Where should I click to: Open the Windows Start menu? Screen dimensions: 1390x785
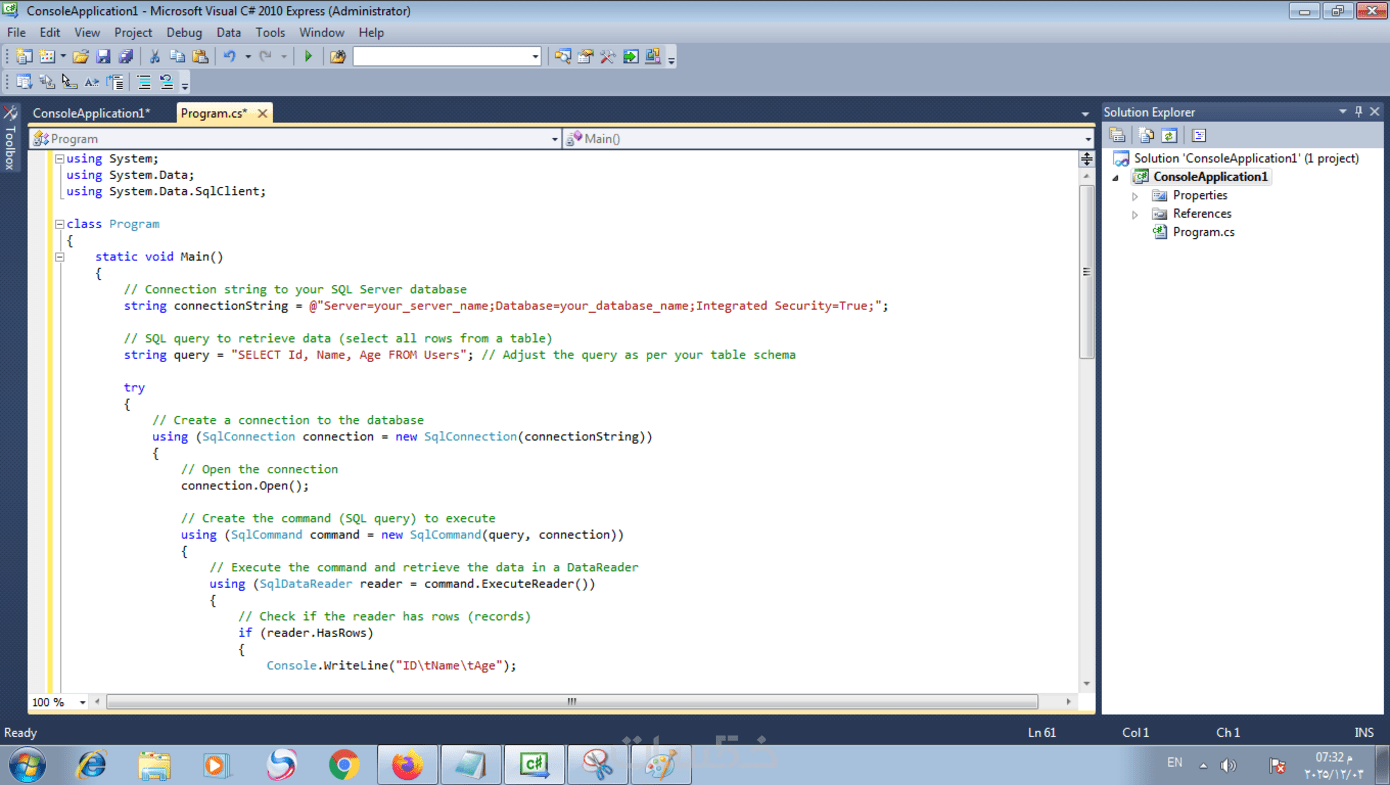point(28,766)
